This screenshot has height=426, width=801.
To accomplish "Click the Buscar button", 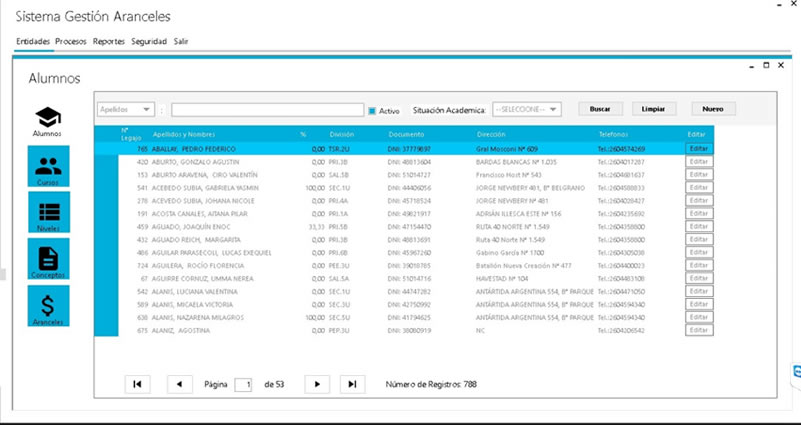I will pos(601,109).
